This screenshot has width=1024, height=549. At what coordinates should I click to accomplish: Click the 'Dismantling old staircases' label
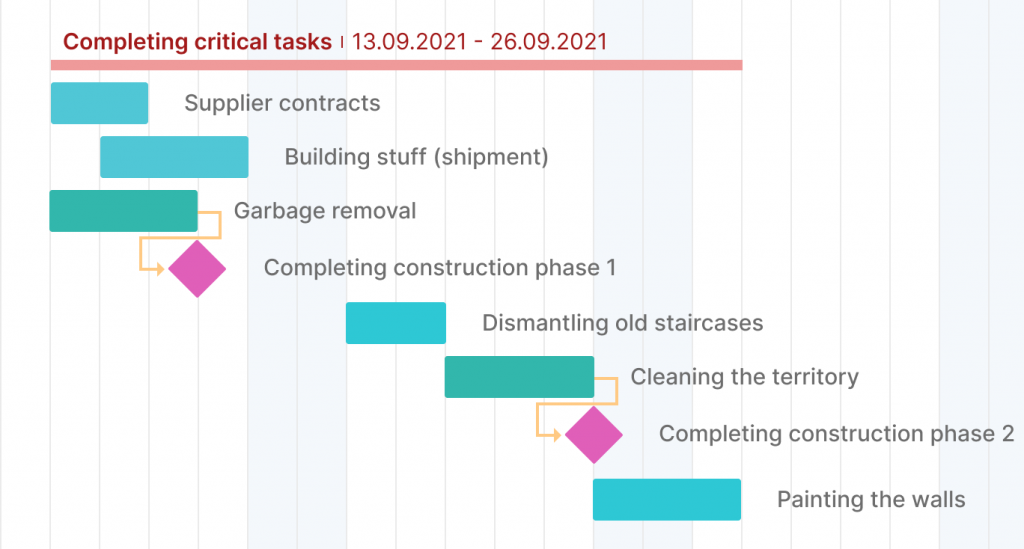(x=622, y=323)
